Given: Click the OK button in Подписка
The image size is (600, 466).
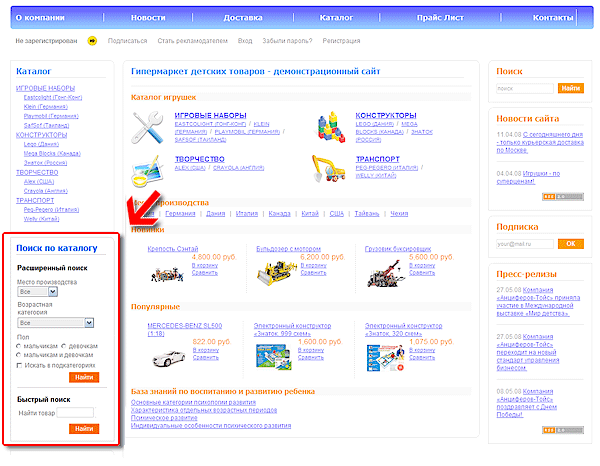Looking at the screenshot, I should [570, 243].
